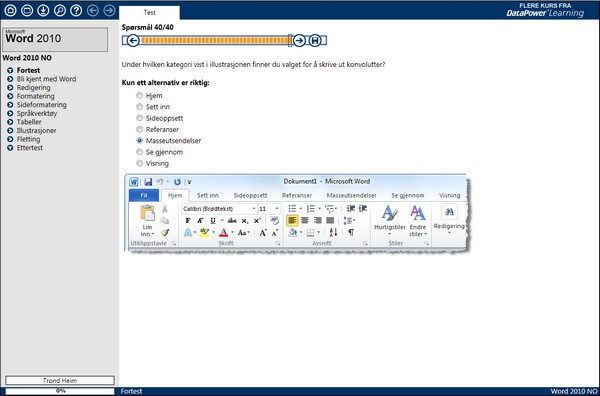Select the Sett inn radio option
600x396 pixels.
click(x=140, y=107)
